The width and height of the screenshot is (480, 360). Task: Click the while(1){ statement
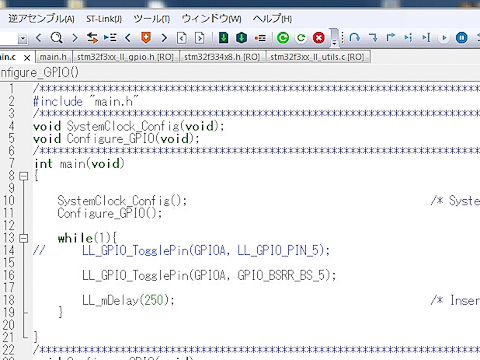click(x=87, y=238)
